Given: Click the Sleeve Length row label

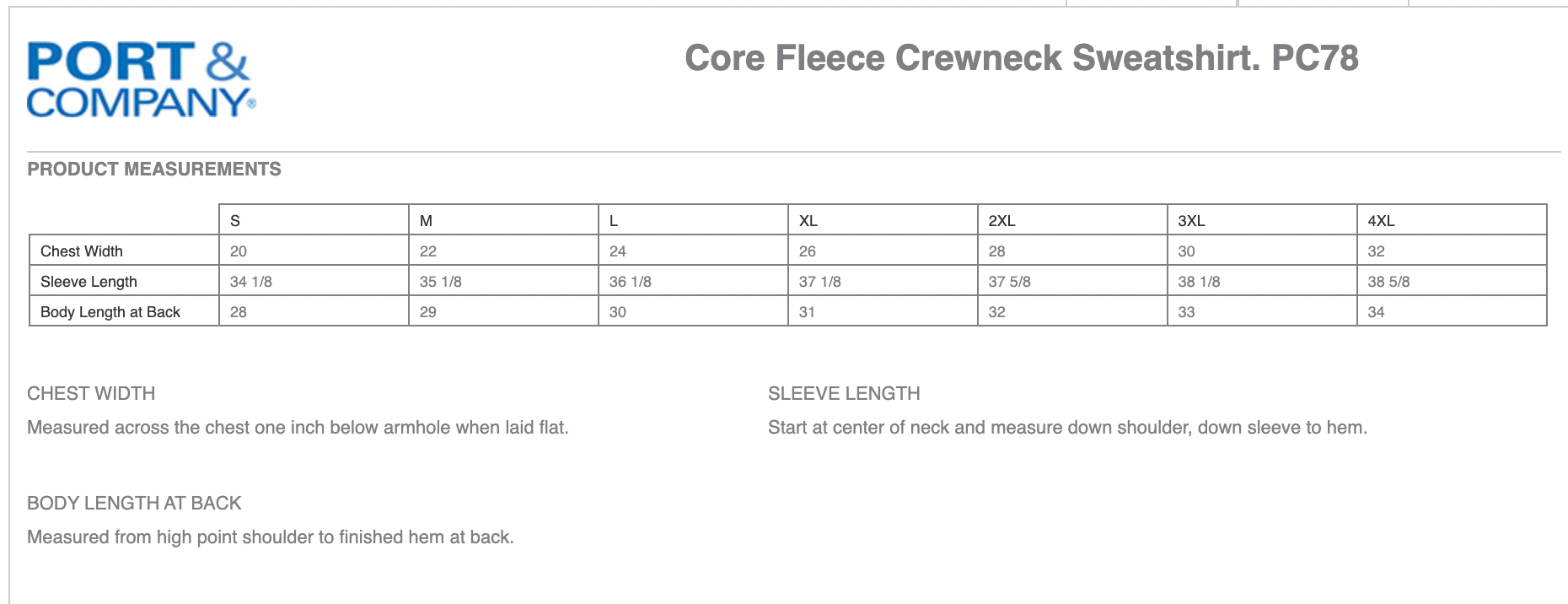Looking at the screenshot, I should pos(89,282).
